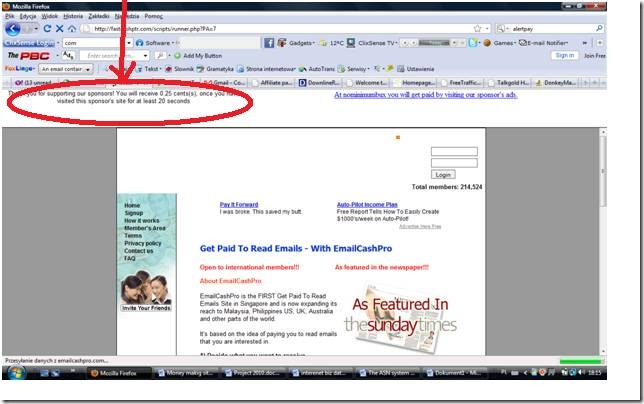
Task: Click the green Add My Button icon
Action: (x=177, y=56)
